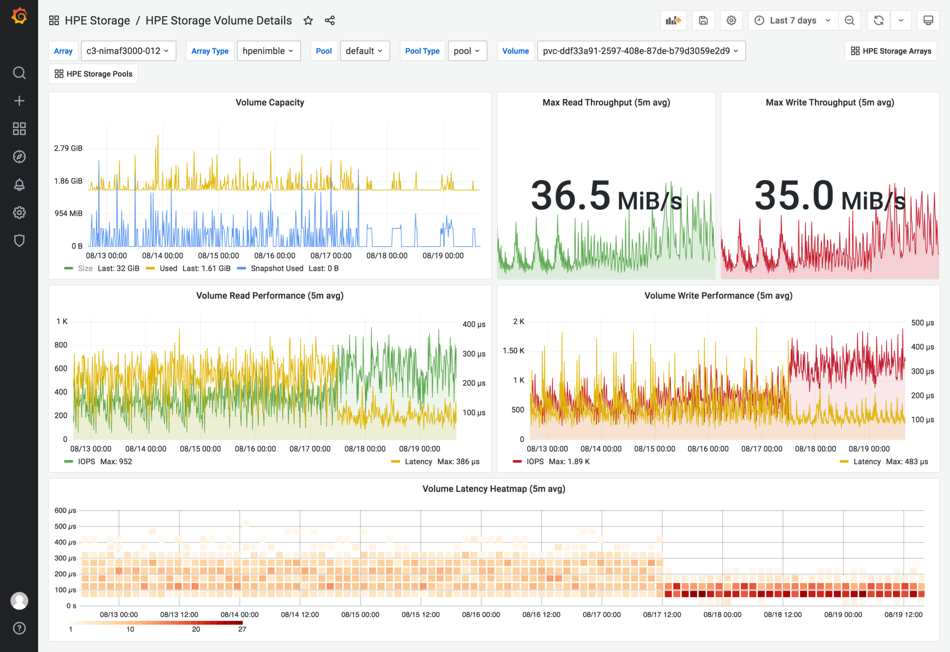Open the Last 7 days time picker
Screen dimensions: 950x652
click(793, 21)
